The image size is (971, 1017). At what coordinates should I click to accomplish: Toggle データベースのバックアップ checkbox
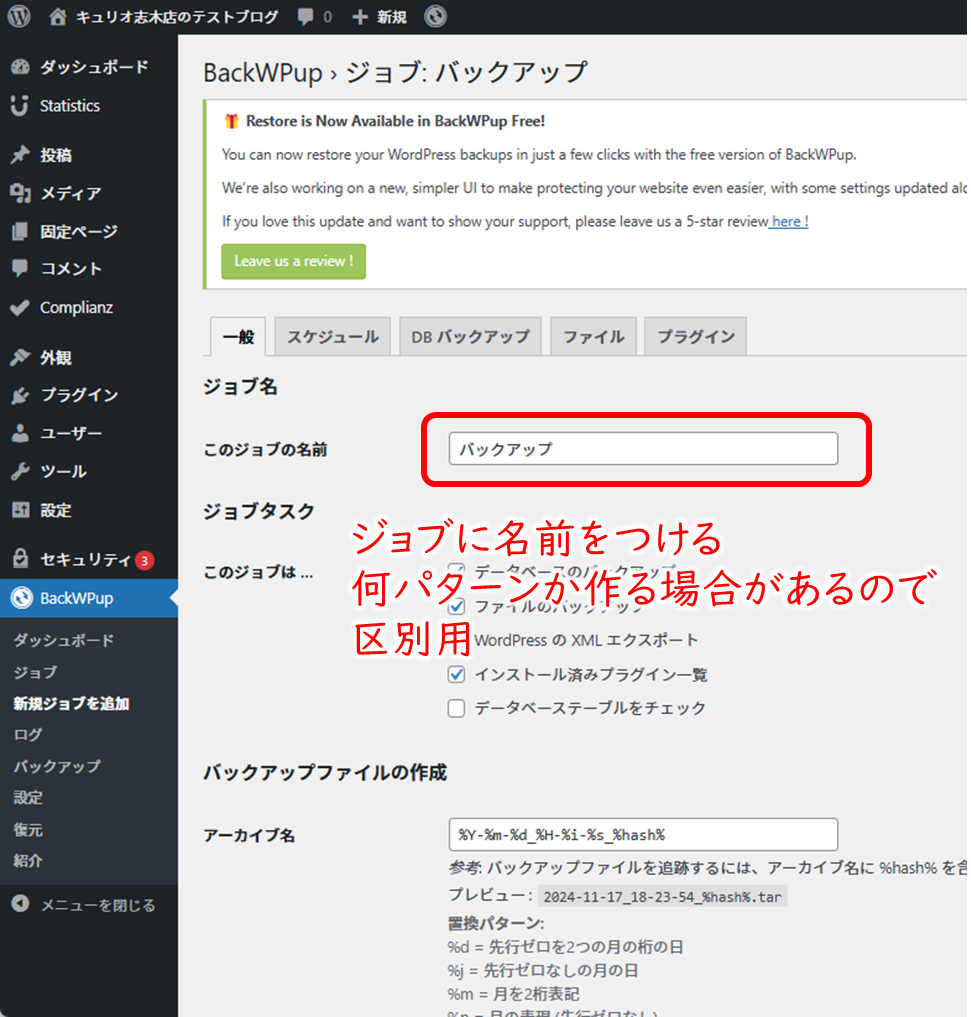[x=457, y=572]
